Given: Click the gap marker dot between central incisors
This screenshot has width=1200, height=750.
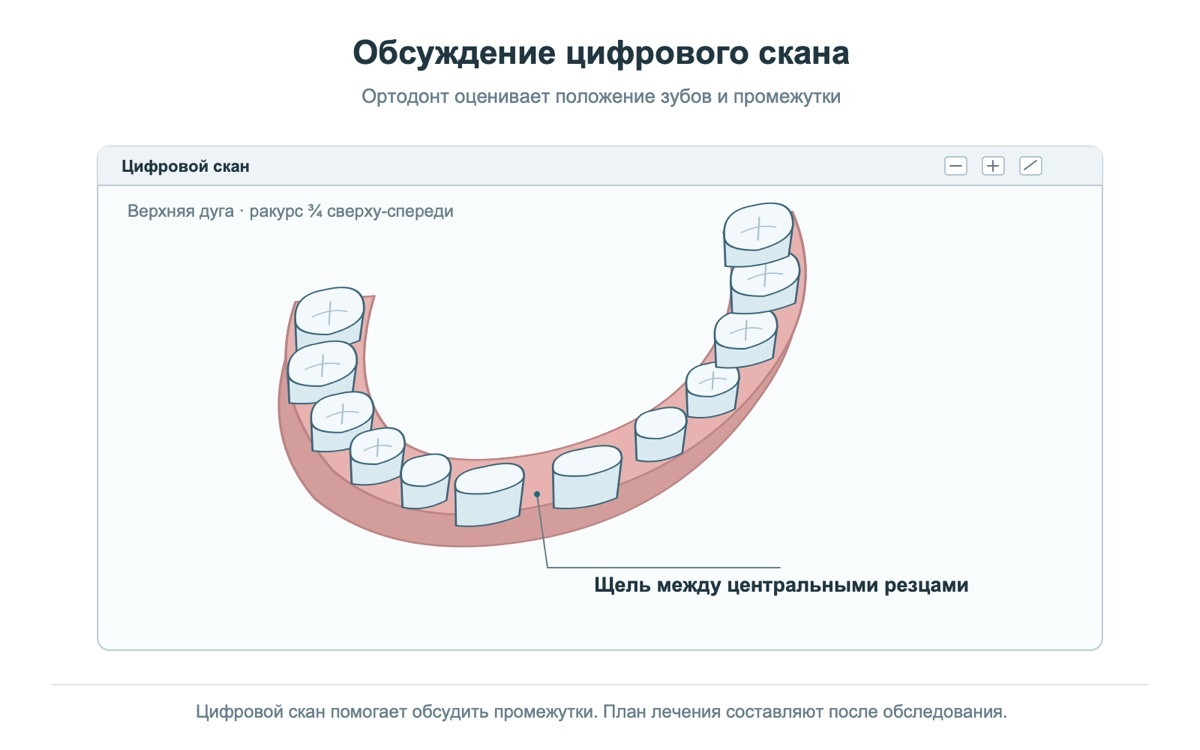Looking at the screenshot, I should point(538,493).
